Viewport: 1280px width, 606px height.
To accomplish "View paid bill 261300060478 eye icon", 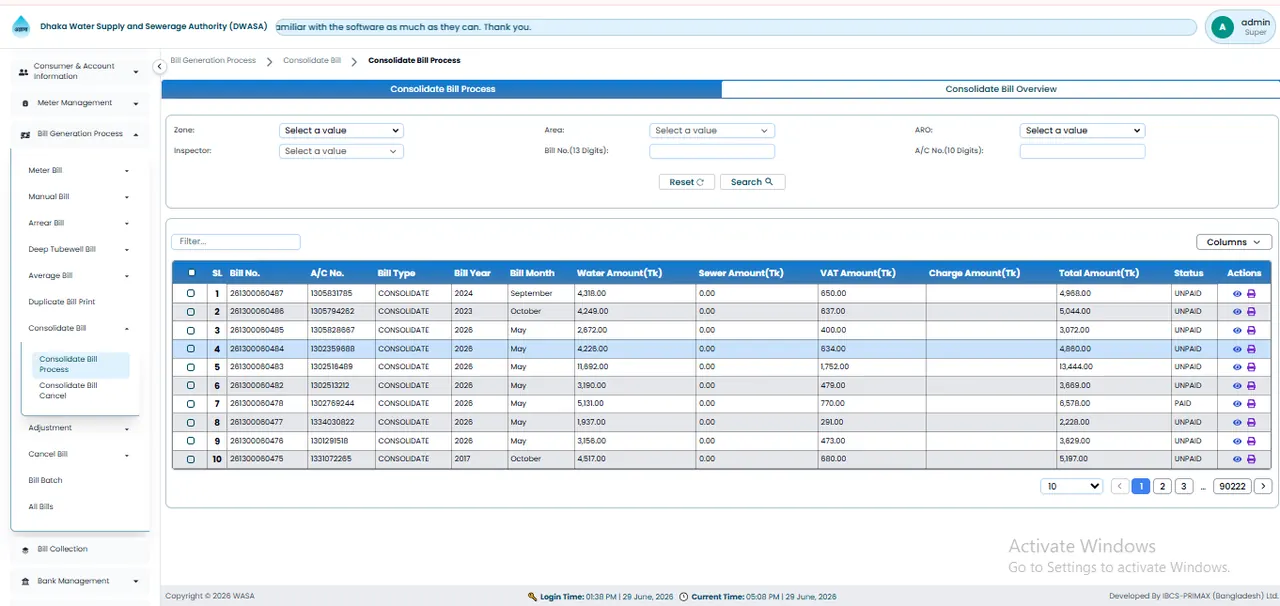I will [x=1237, y=404].
